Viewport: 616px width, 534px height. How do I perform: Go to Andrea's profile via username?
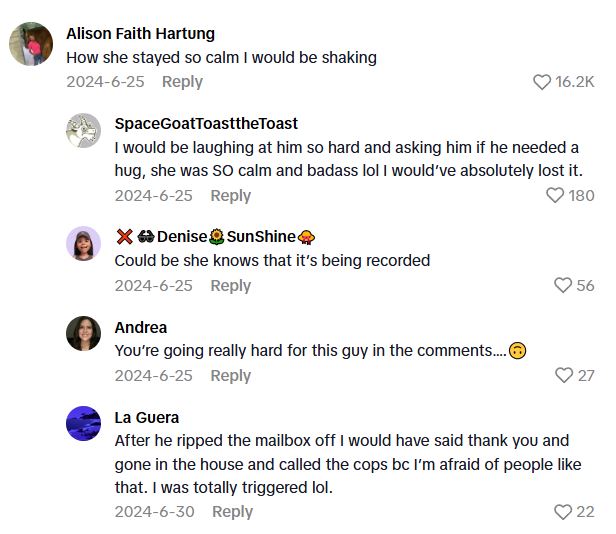141,327
